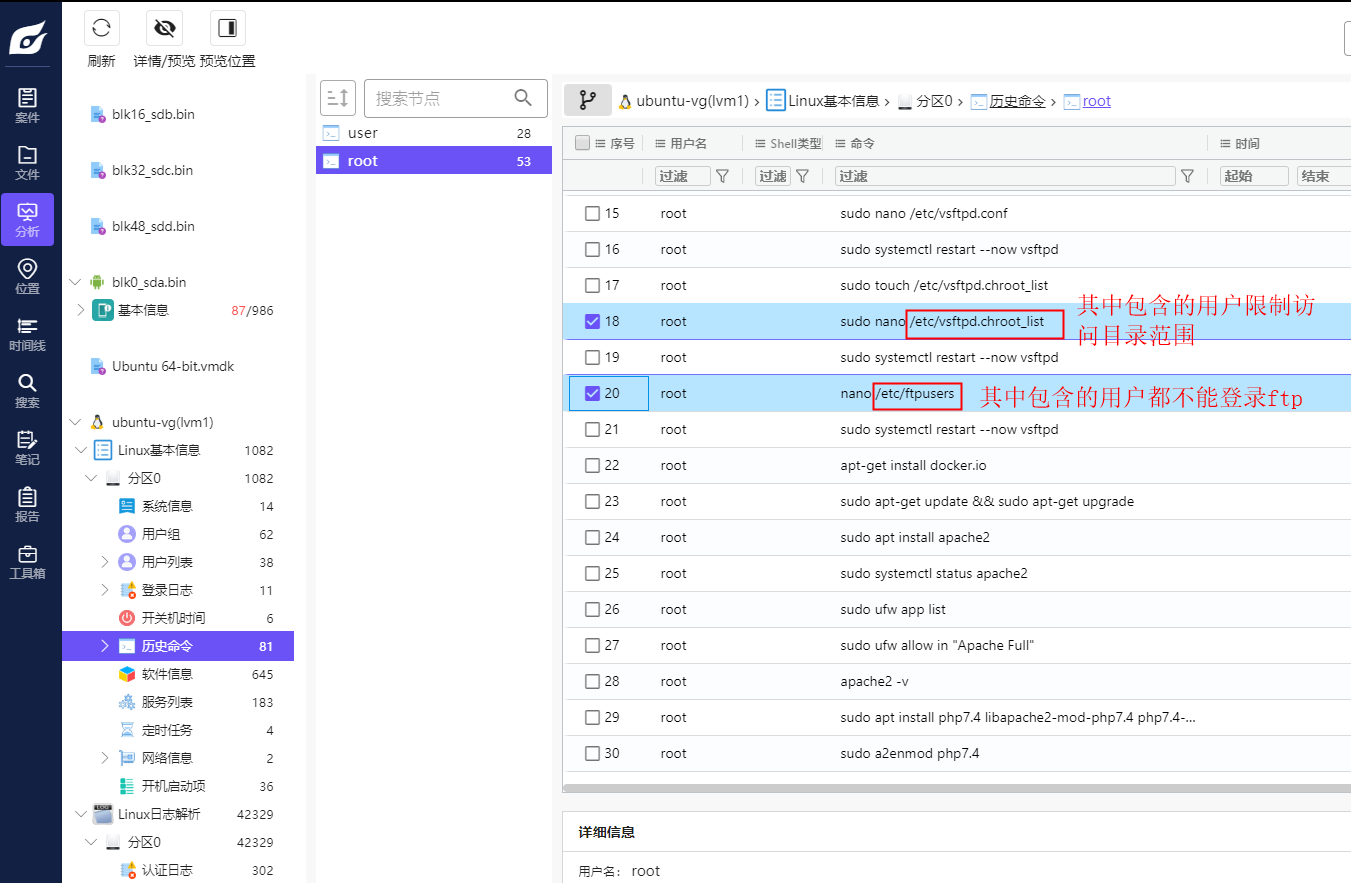This screenshot has width=1351, height=883.
Task: Click root breadcrumb link
Action: 1096,101
